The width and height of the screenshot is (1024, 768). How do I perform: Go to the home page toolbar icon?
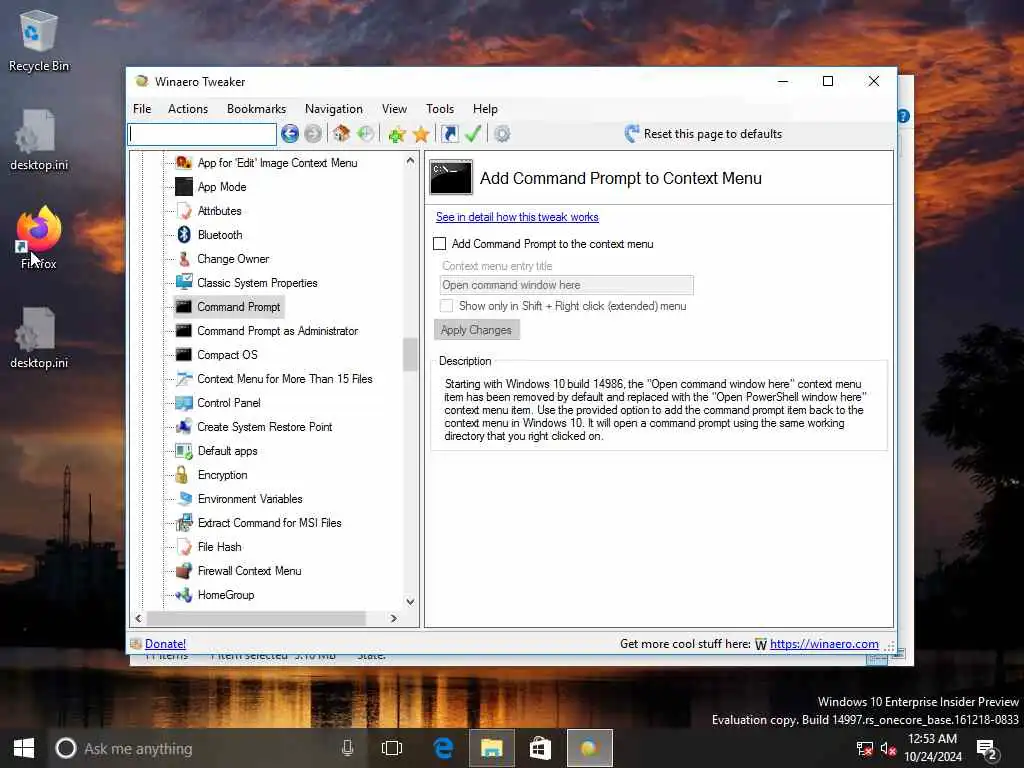click(x=341, y=134)
